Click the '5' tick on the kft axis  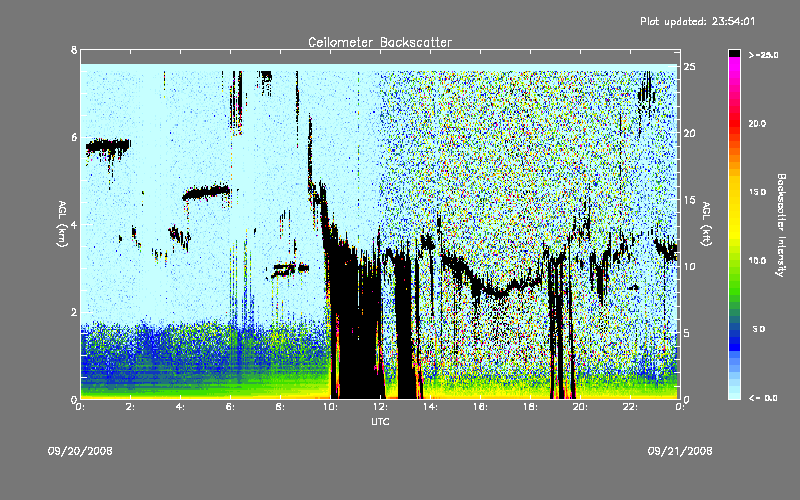687,333
